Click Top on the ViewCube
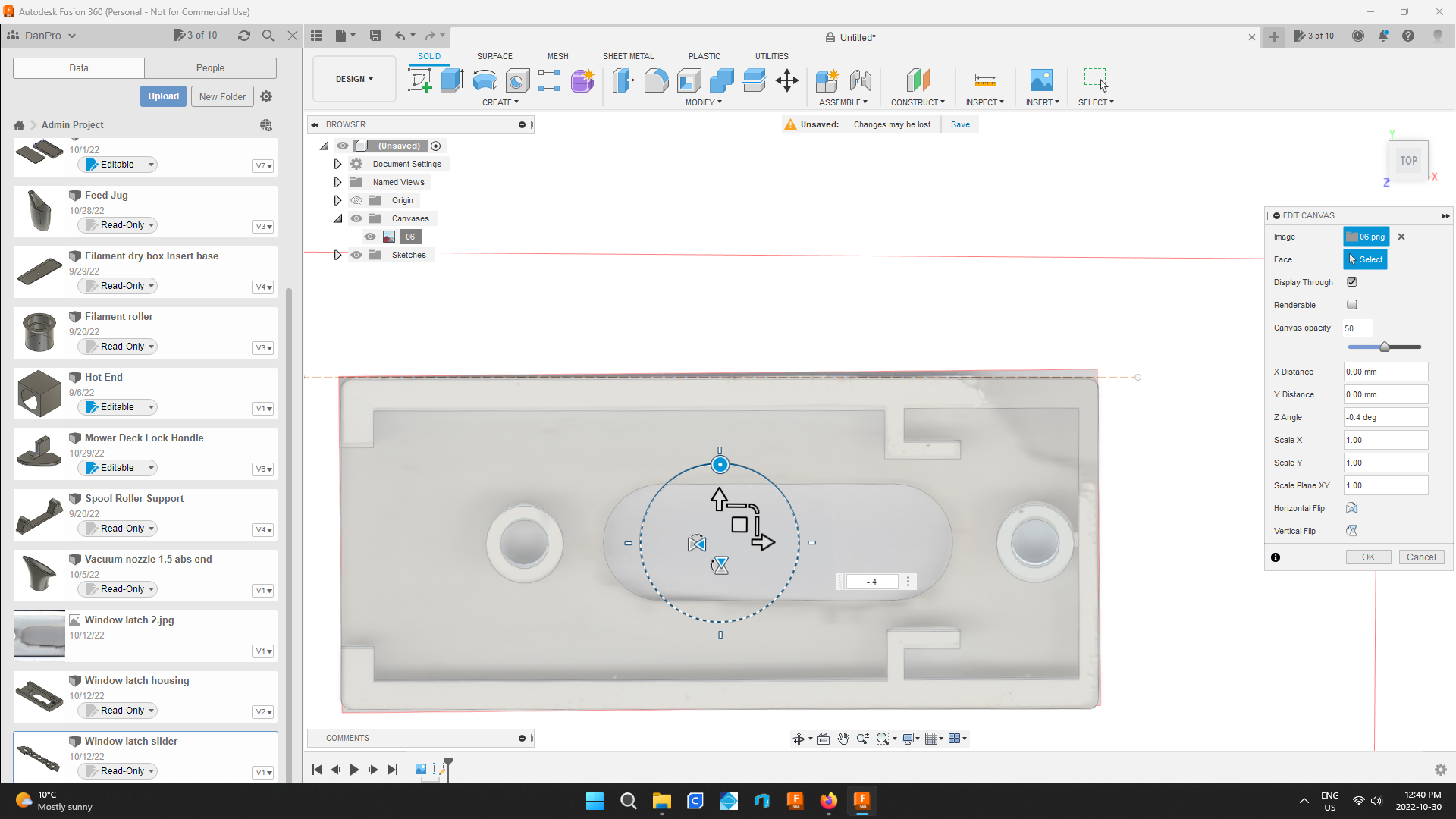This screenshot has height=819, width=1456. (x=1407, y=160)
